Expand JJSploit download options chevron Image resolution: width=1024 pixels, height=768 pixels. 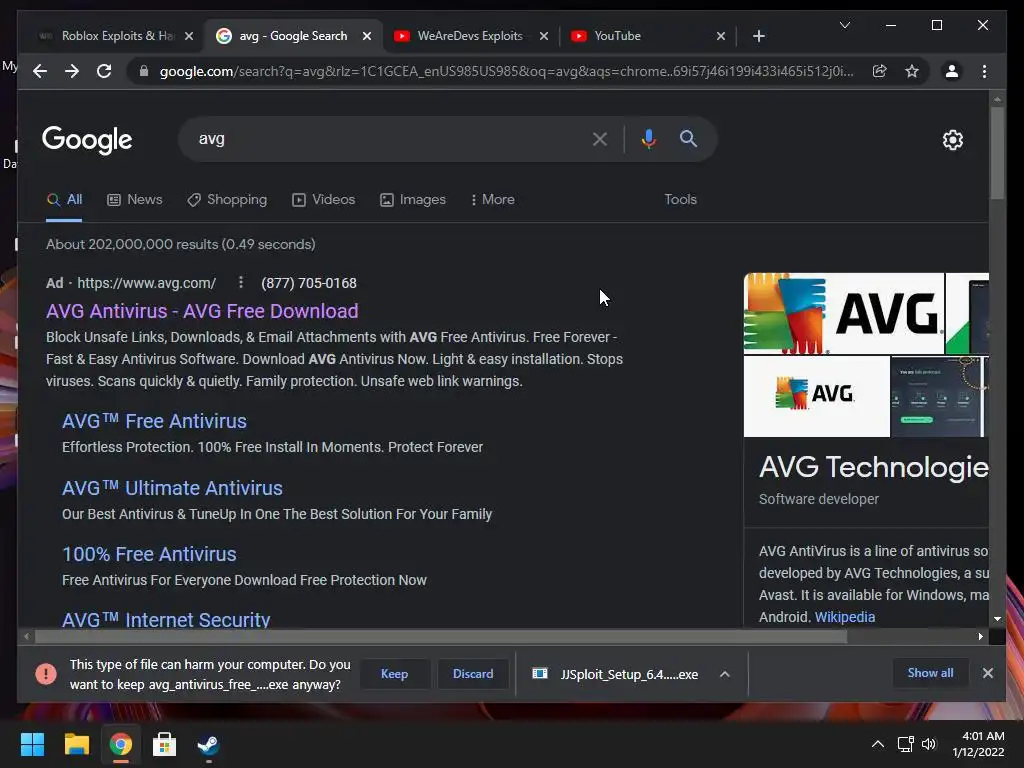724,674
